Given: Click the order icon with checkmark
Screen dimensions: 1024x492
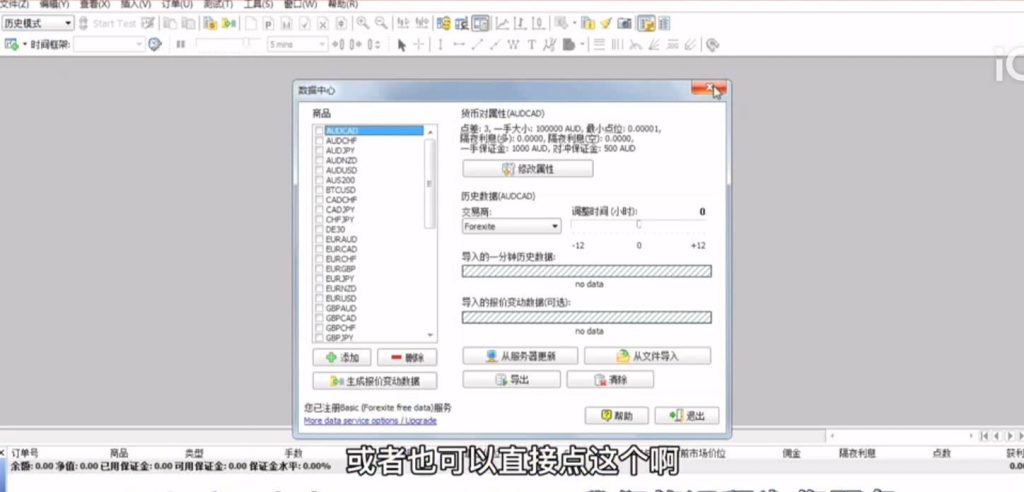Looking at the screenshot, I should point(305,24).
